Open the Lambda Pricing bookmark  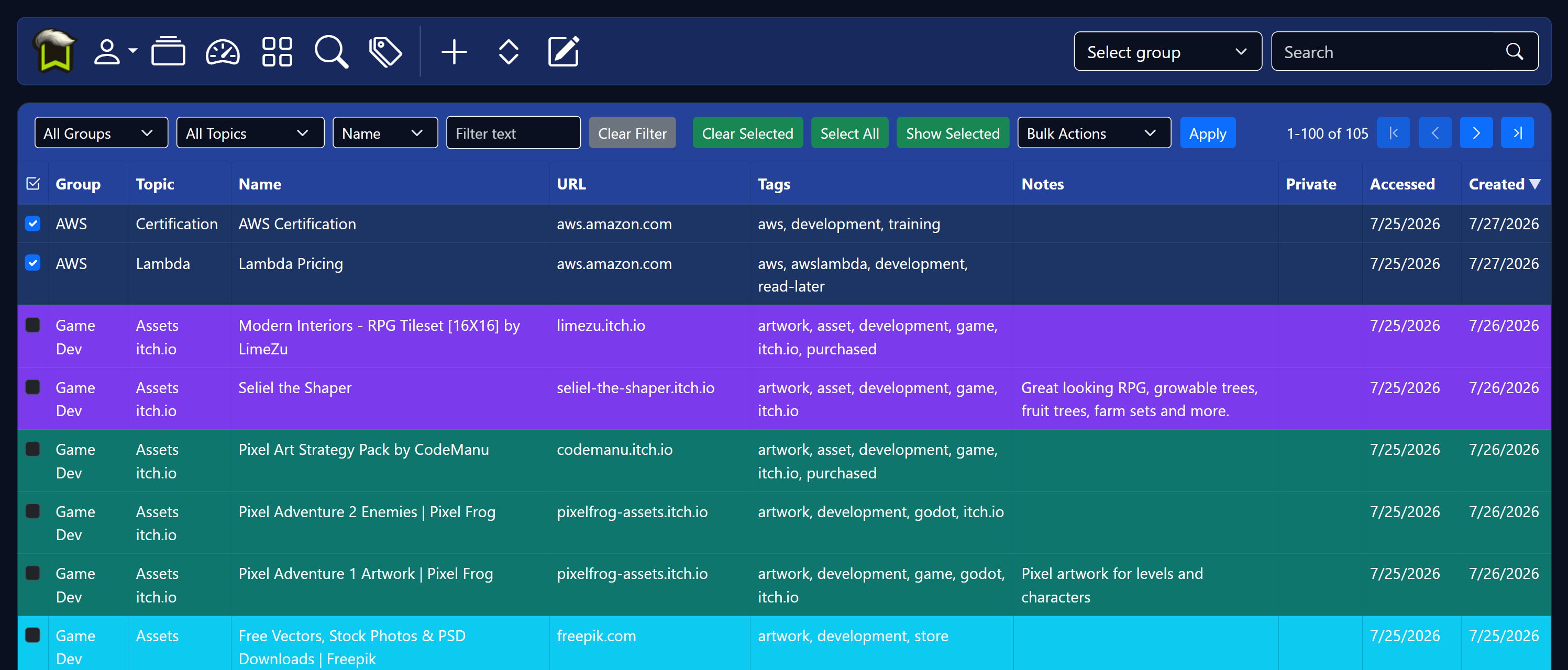coord(290,263)
